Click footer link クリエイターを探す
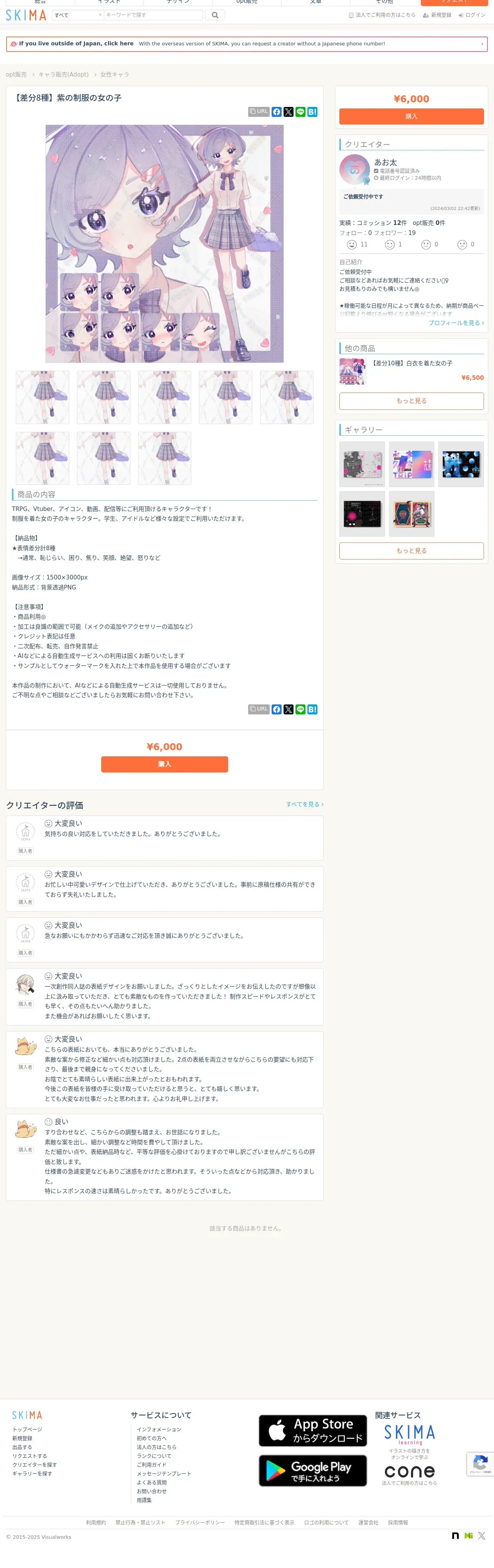The height and width of the screenshot is (1568, 494). click(34, 1465)
